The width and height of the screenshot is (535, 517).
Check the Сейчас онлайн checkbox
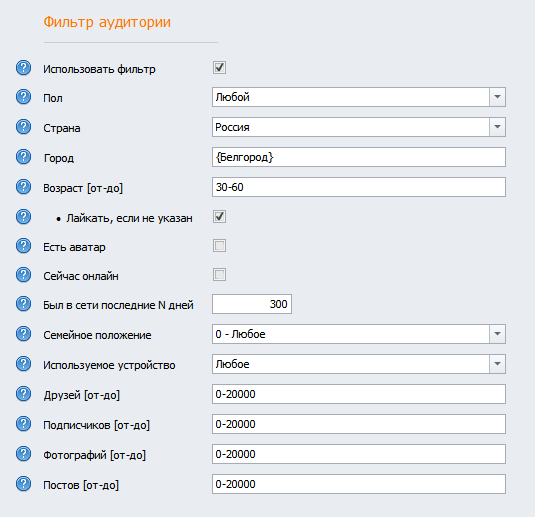pos(219,275)
